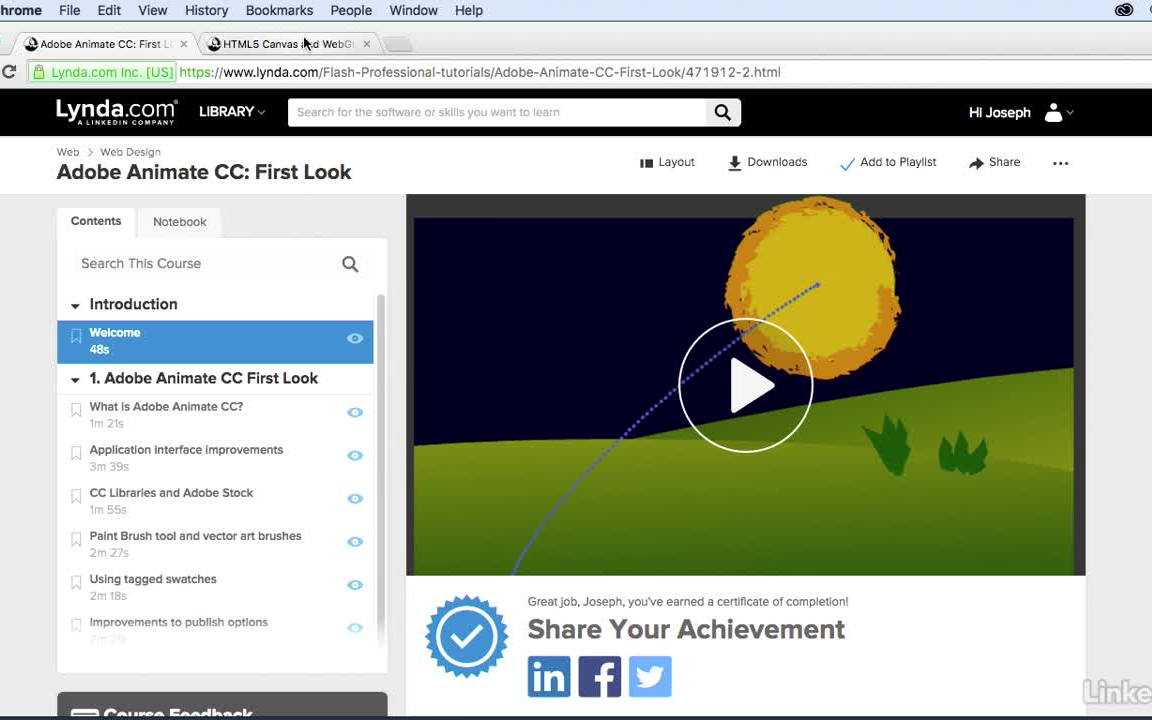Viewport: 1152px width, 720px height.
Task: Toggle watched eye for Improvements to publish options
Action: [355, 628]
